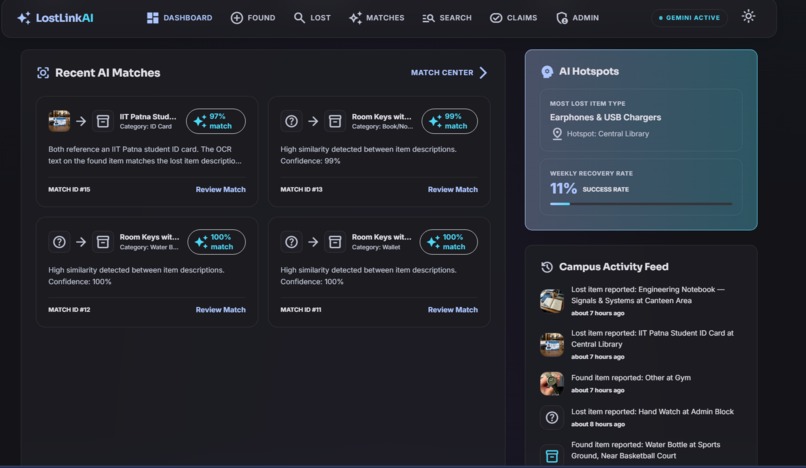Open the Search page
The height and width of the screenshot is (468, 806).
coord(447,18)
